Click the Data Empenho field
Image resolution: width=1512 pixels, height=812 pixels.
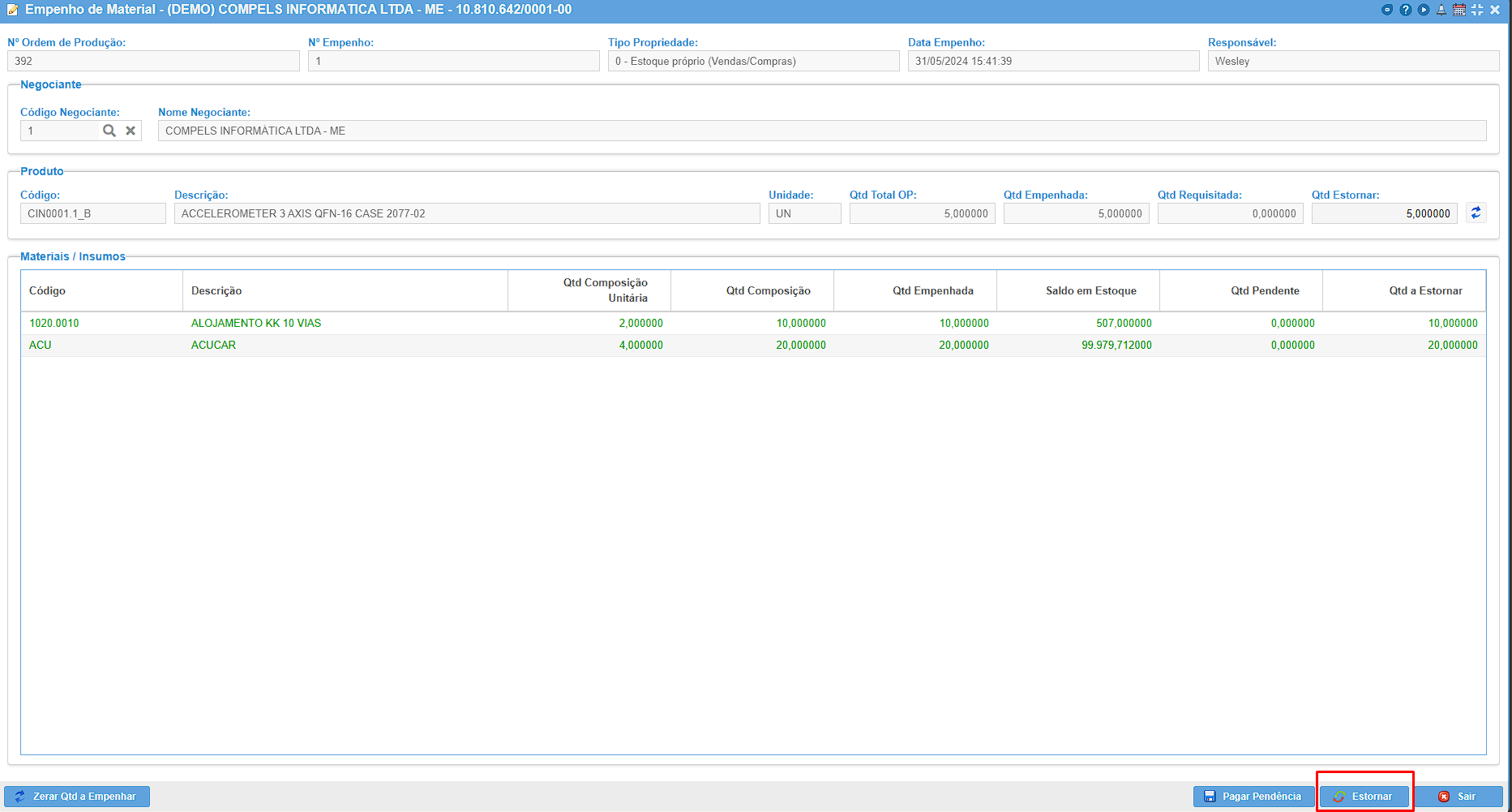click(1053, 61)
